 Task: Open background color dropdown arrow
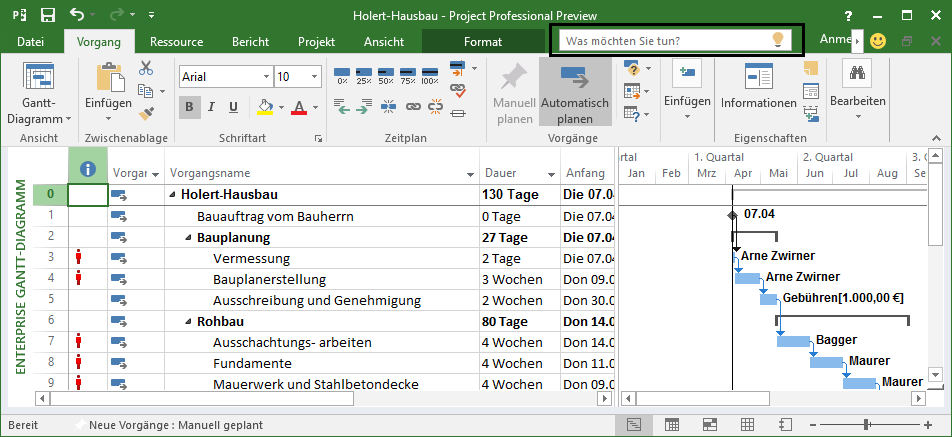[x=280, y=108]
